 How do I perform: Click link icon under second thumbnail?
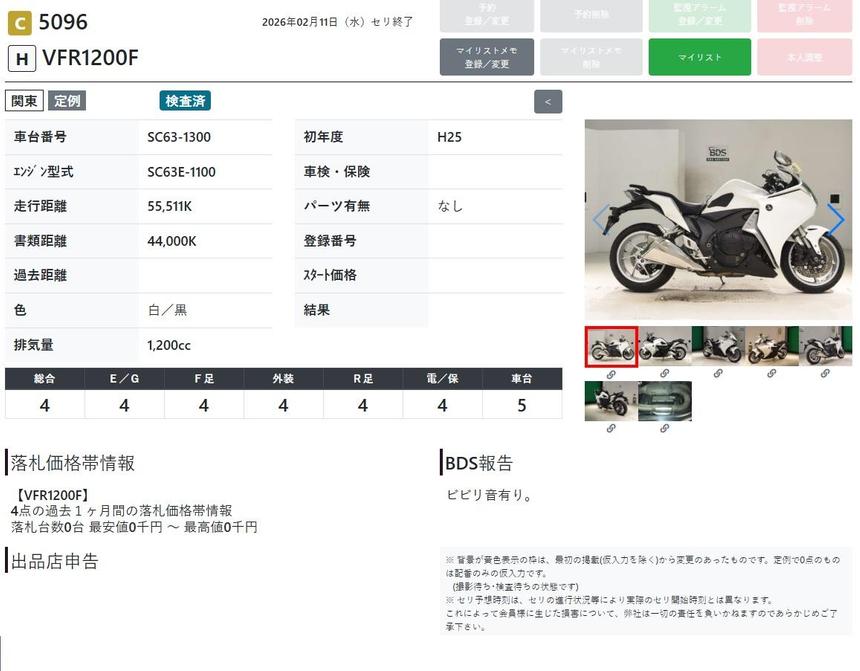[664, 373]
